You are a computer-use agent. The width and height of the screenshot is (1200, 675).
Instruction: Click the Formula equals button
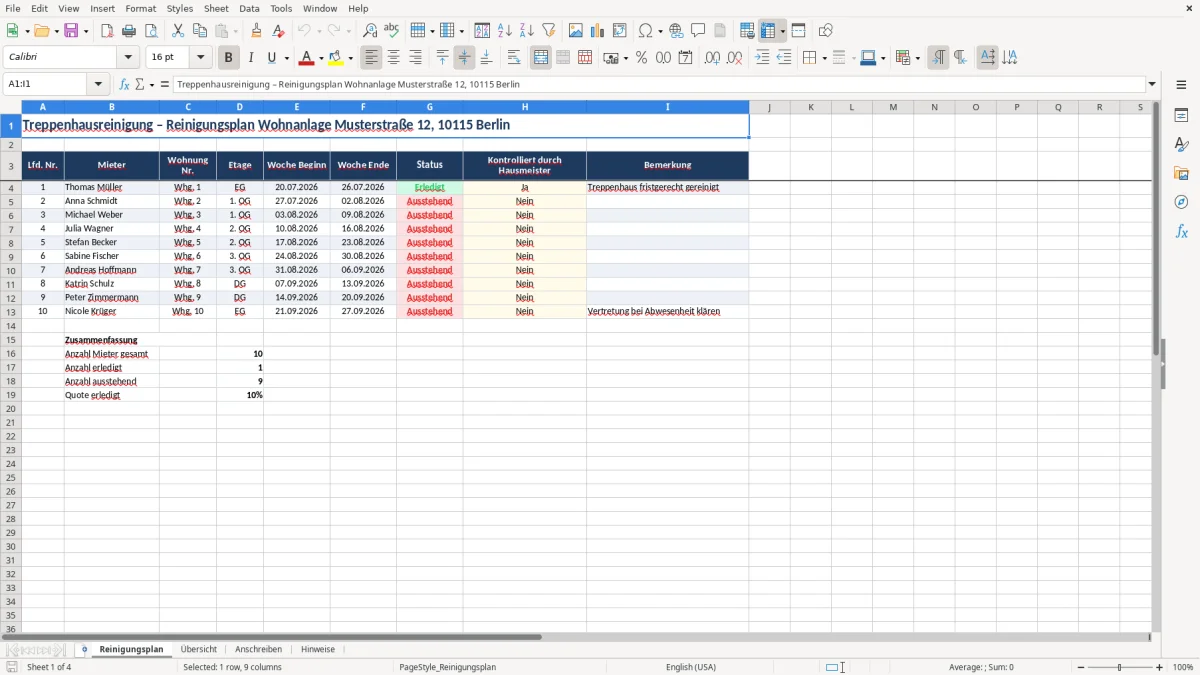165,85
